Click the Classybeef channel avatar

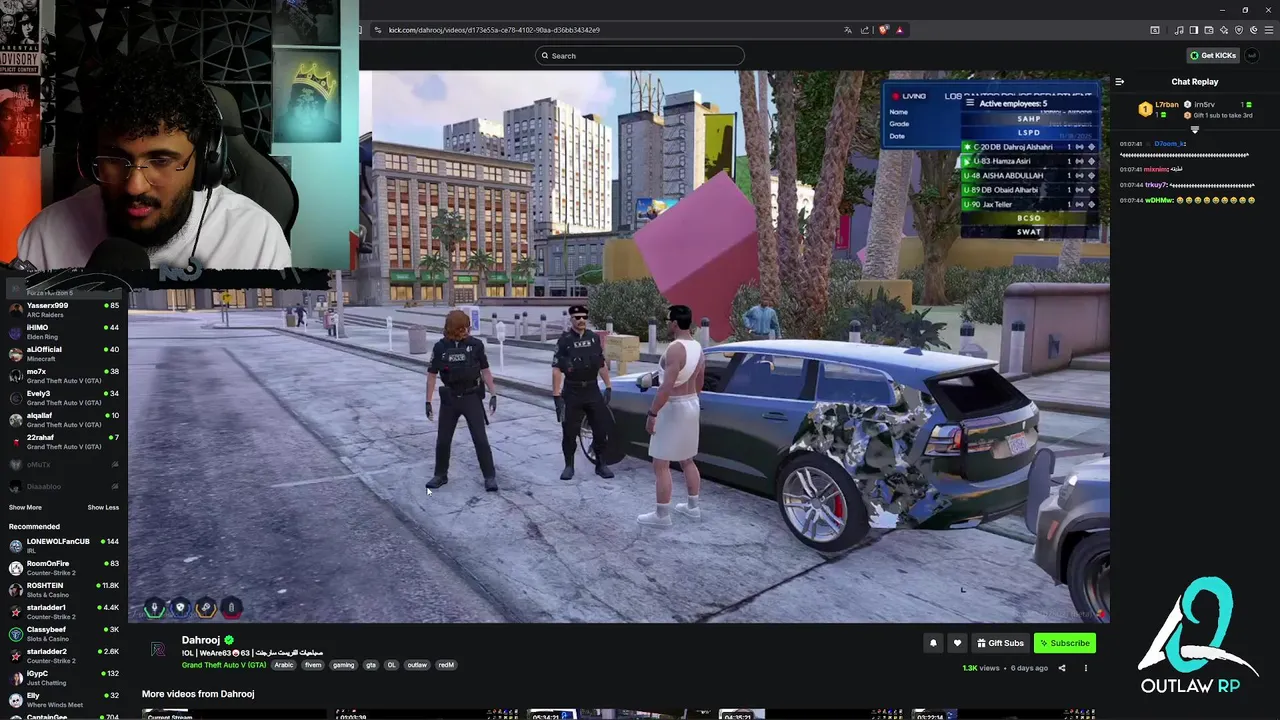15,634
